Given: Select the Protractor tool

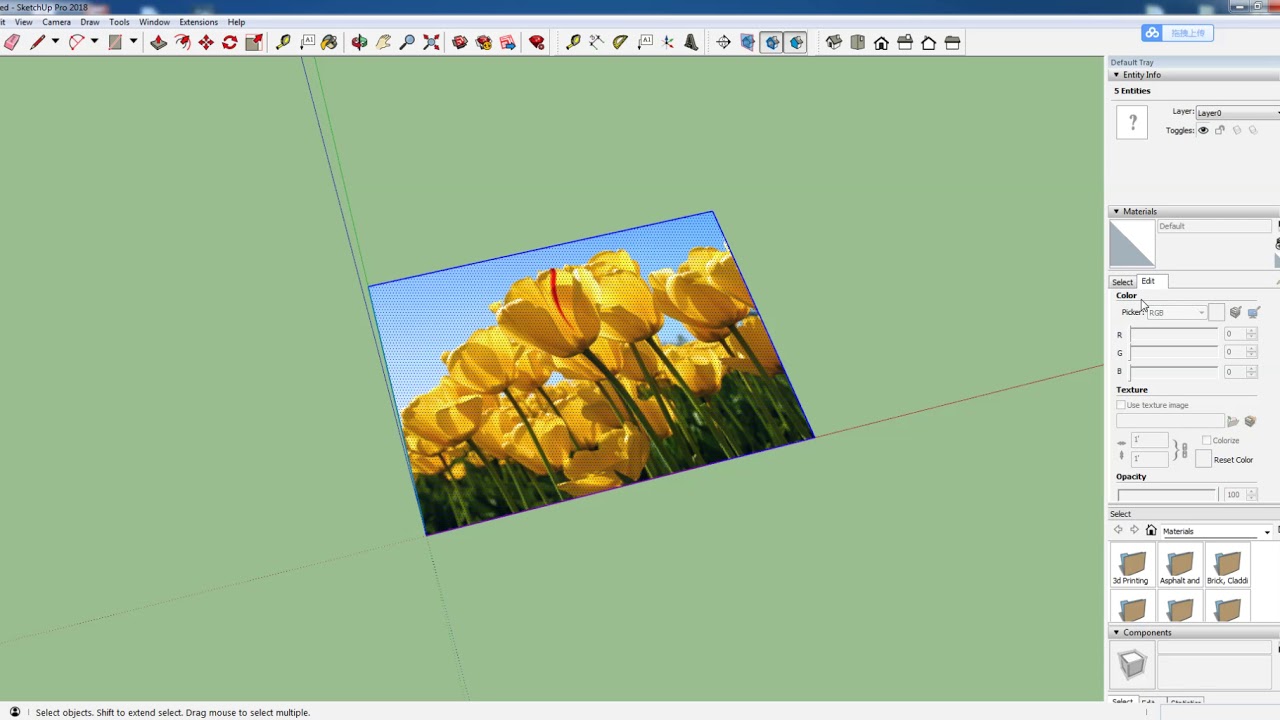Looking at the screenshot, I should click(x=620, y=42).
